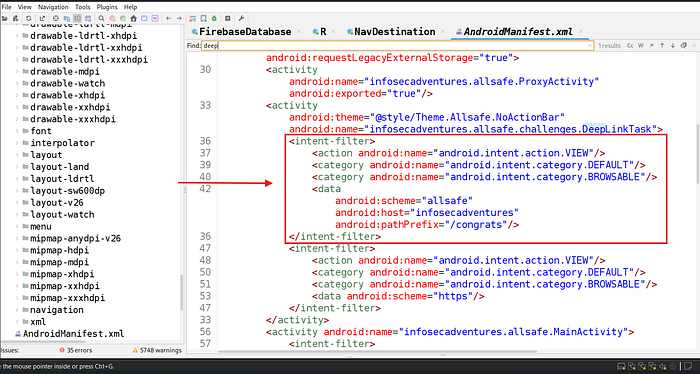The width and height of the screenshot is (700, 374).
Task: Expand the drawable-ldrtl-xhdpi folder
Action: [x=17, y=36]
